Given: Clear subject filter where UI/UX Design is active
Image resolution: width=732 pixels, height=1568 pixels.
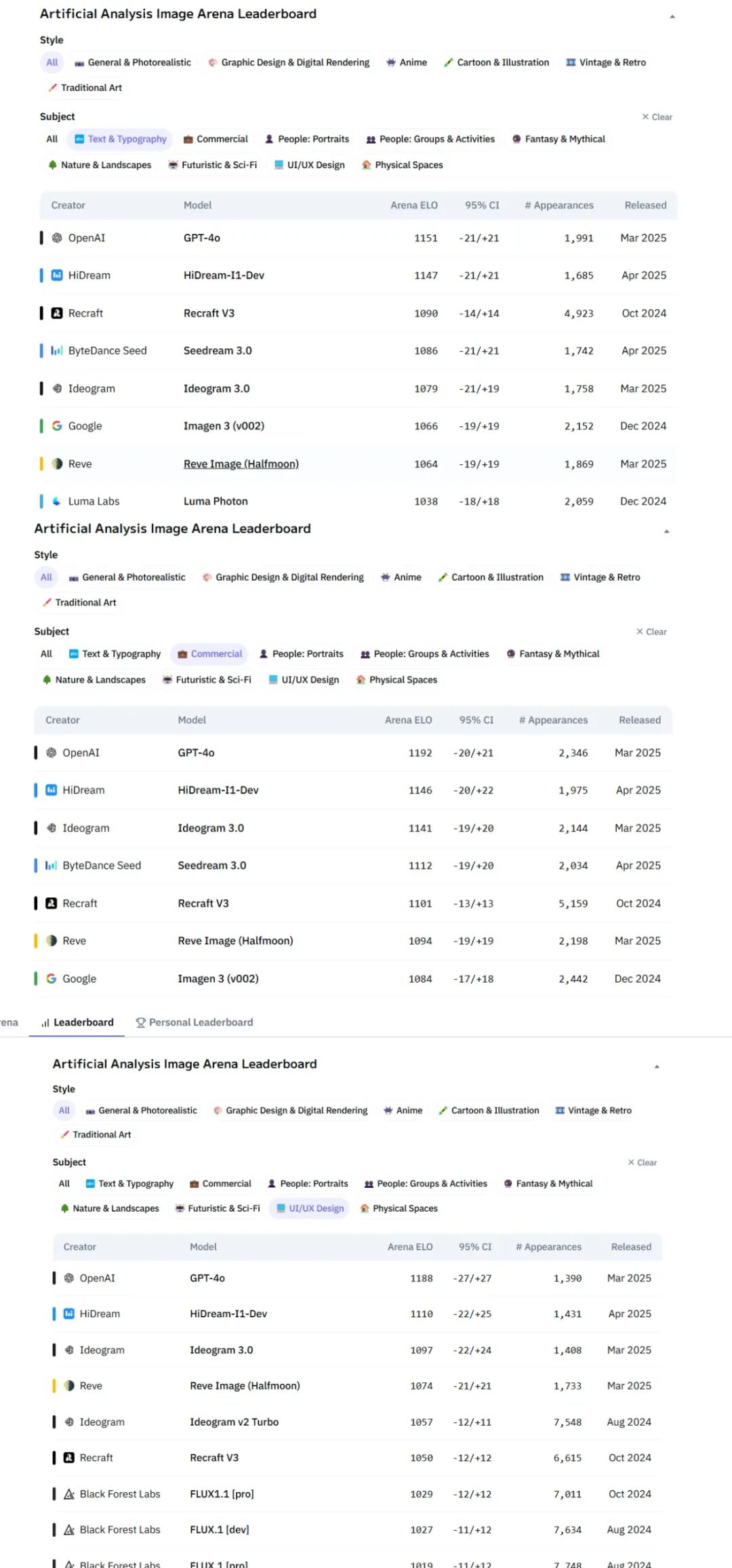Looking at the screenshot, I should 643,1162.
